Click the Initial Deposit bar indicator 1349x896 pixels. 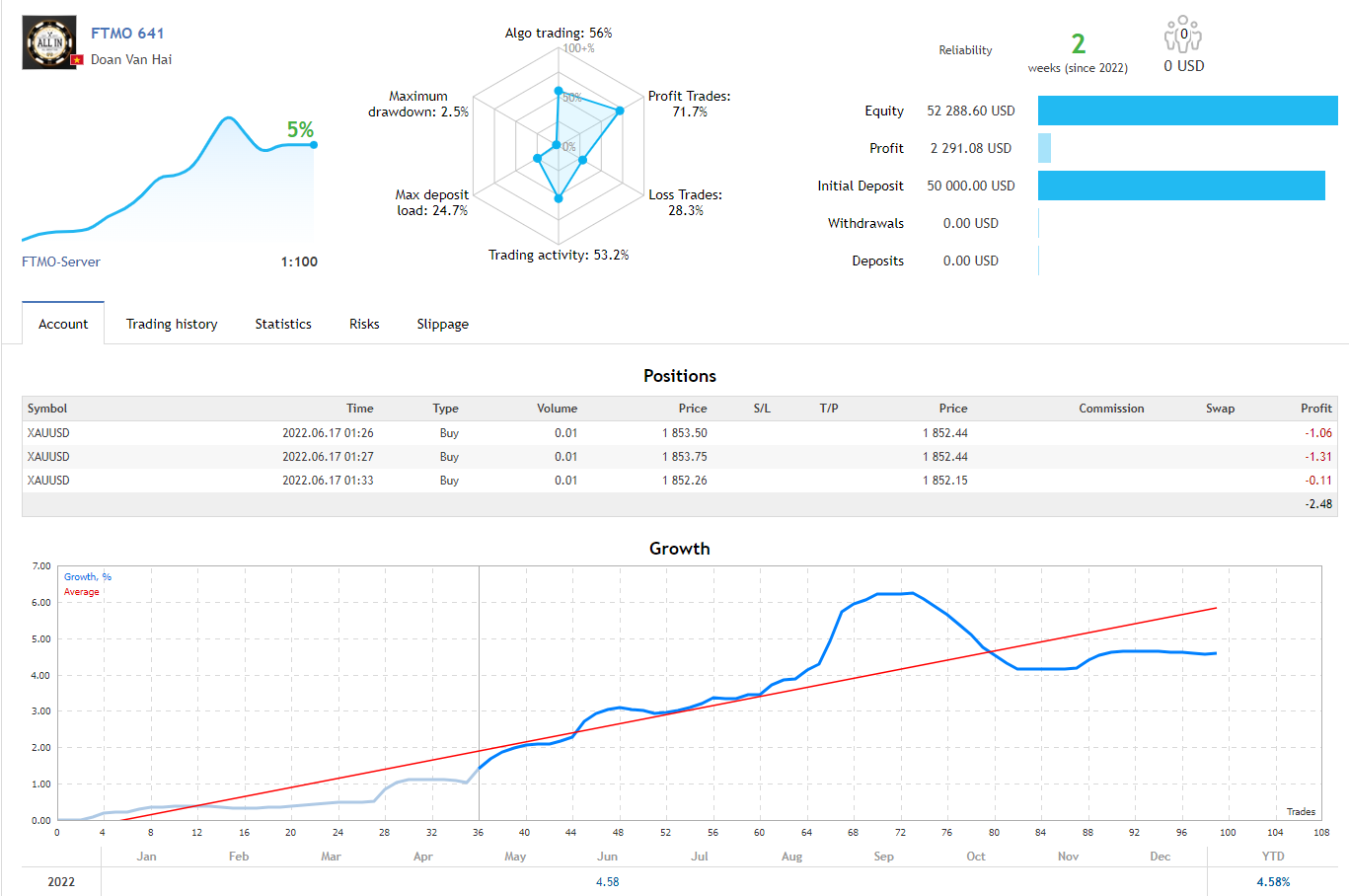(1181, 186)
